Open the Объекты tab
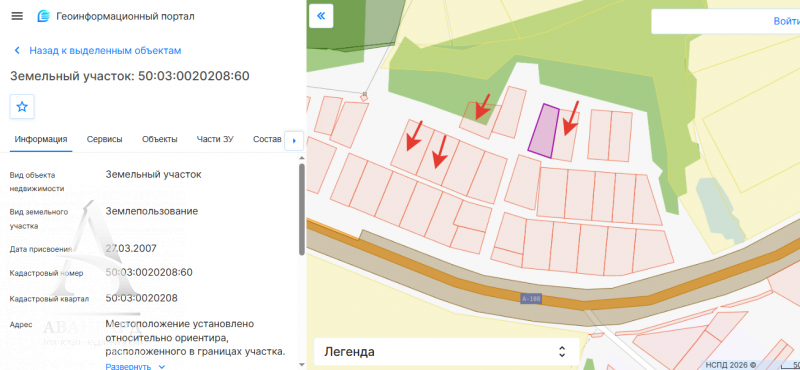This screenshot has width=800, height=370. click(x=160, y=139)
